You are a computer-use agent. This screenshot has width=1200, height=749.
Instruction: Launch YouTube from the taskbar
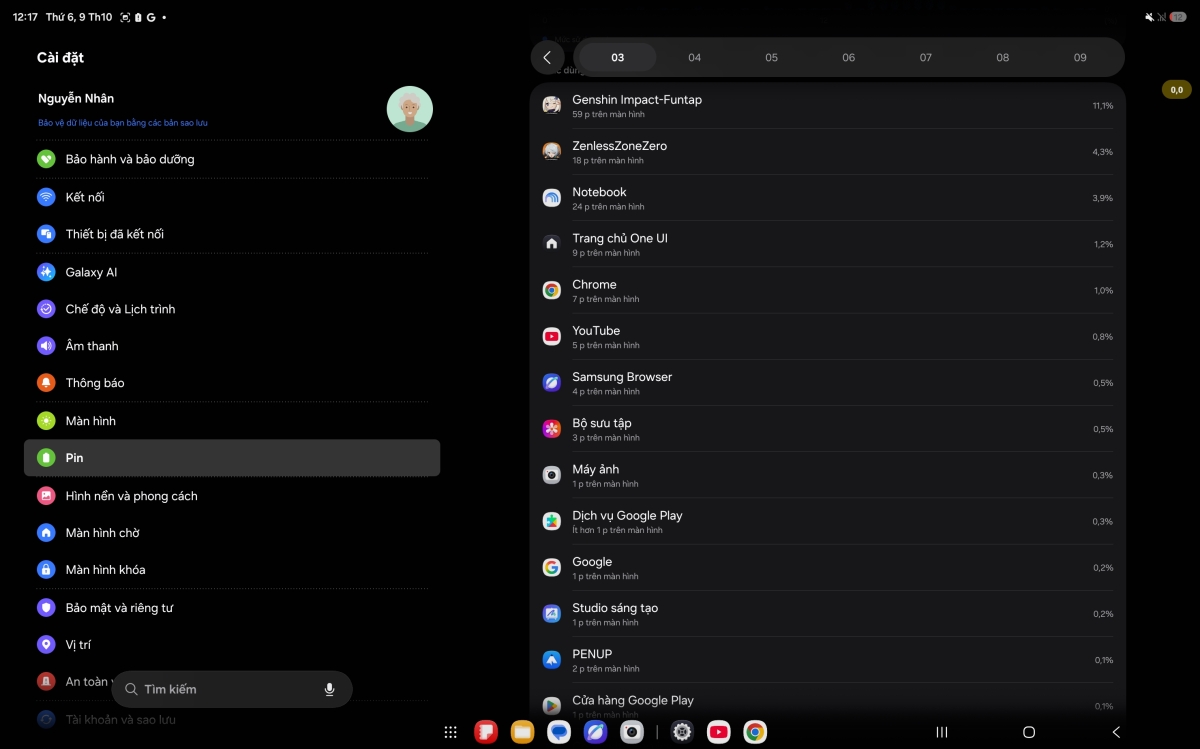pos(718,733)
